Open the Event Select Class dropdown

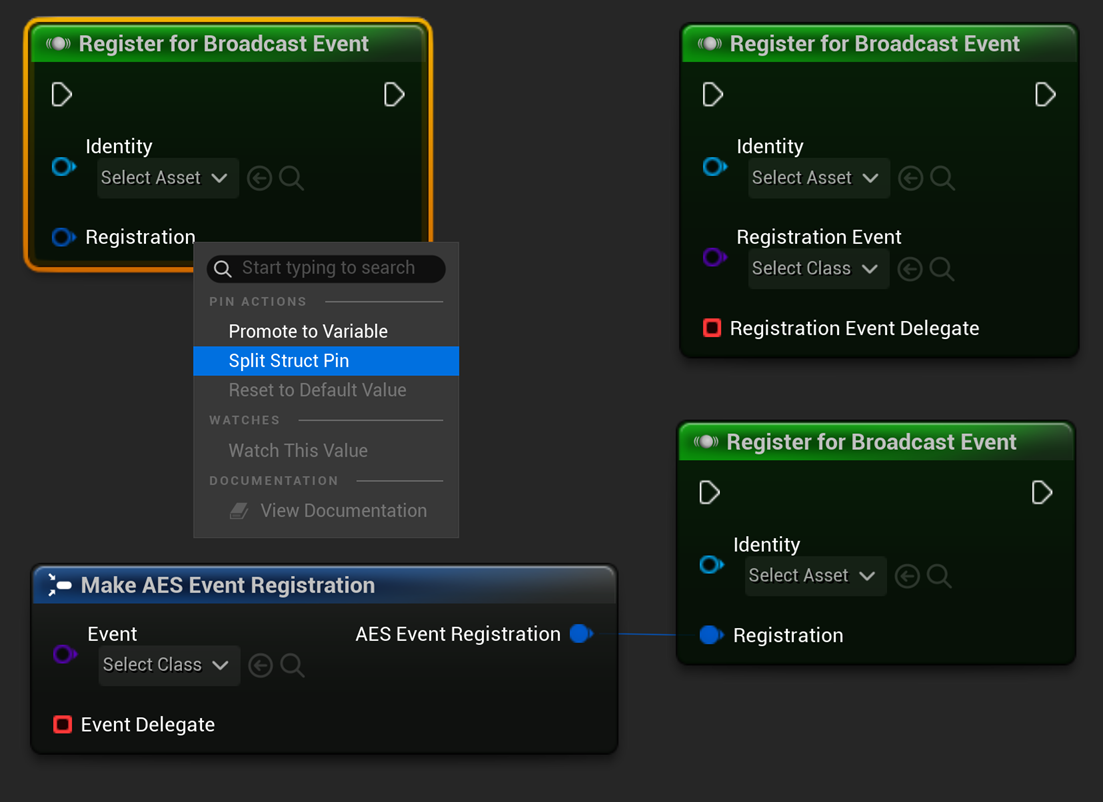pos(168,665)
